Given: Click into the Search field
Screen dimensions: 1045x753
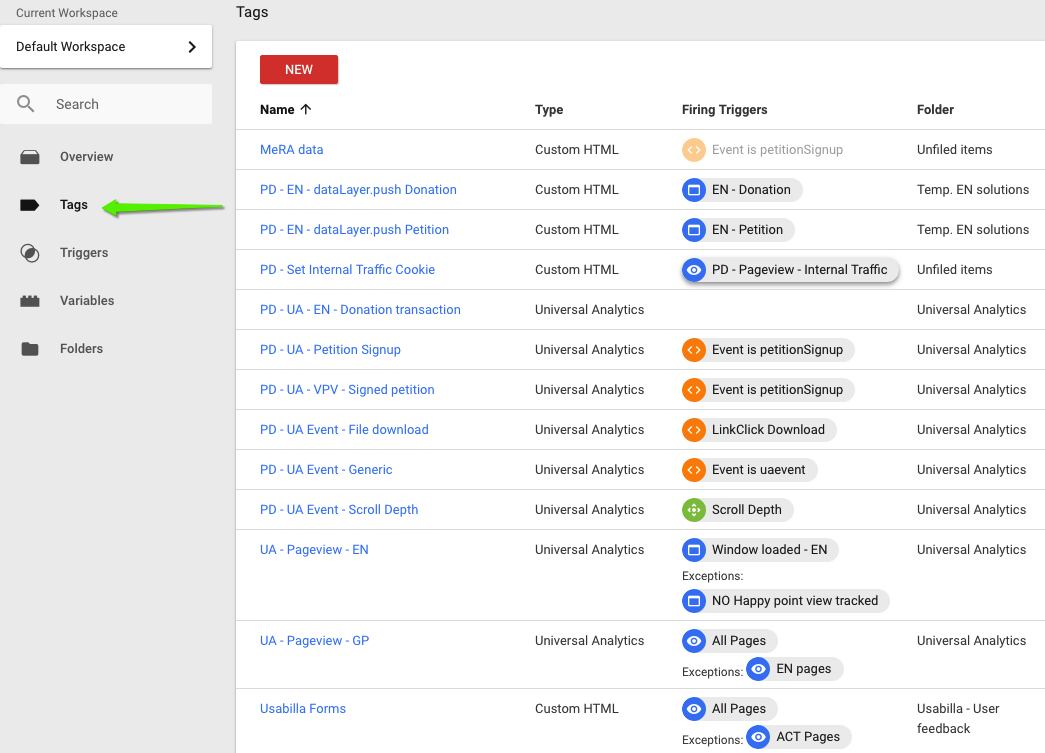Looking at the screenshot, I should pos(106,104).
